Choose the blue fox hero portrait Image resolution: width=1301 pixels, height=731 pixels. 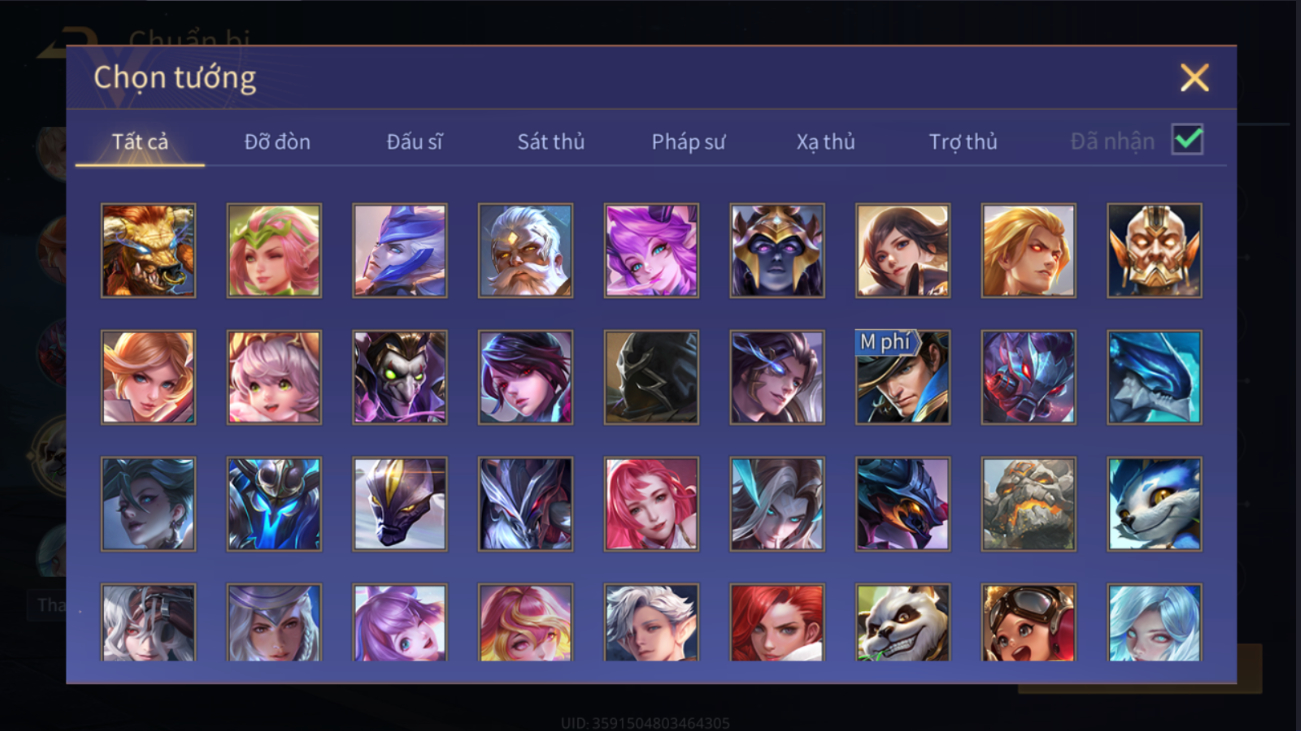coord(1154,505)
